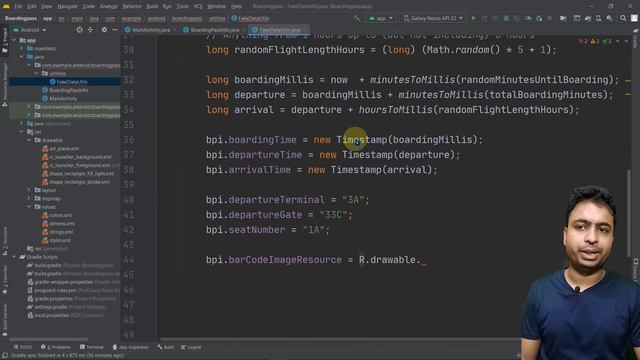Open the Galaxy Nexus API 22 device dropdown
The image size is (640, 360).
click(433, 18)
